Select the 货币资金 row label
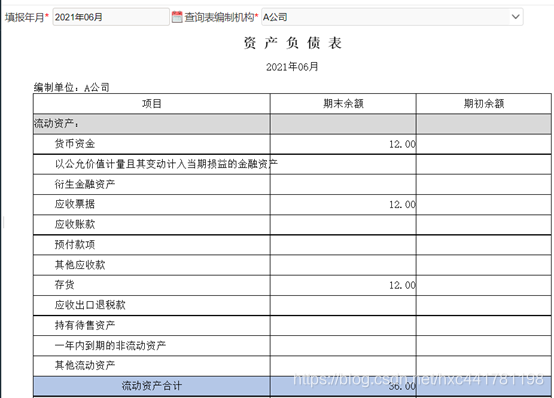Screen dimensions: 554x398 click(75, 144)
